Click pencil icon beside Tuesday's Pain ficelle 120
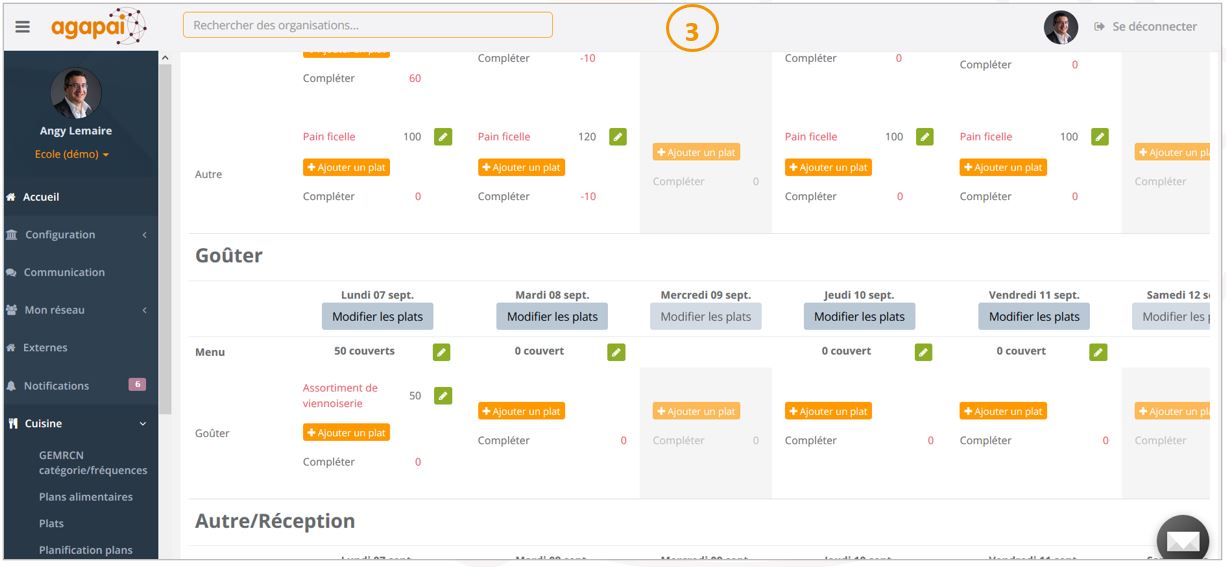 tap(618, 137)
